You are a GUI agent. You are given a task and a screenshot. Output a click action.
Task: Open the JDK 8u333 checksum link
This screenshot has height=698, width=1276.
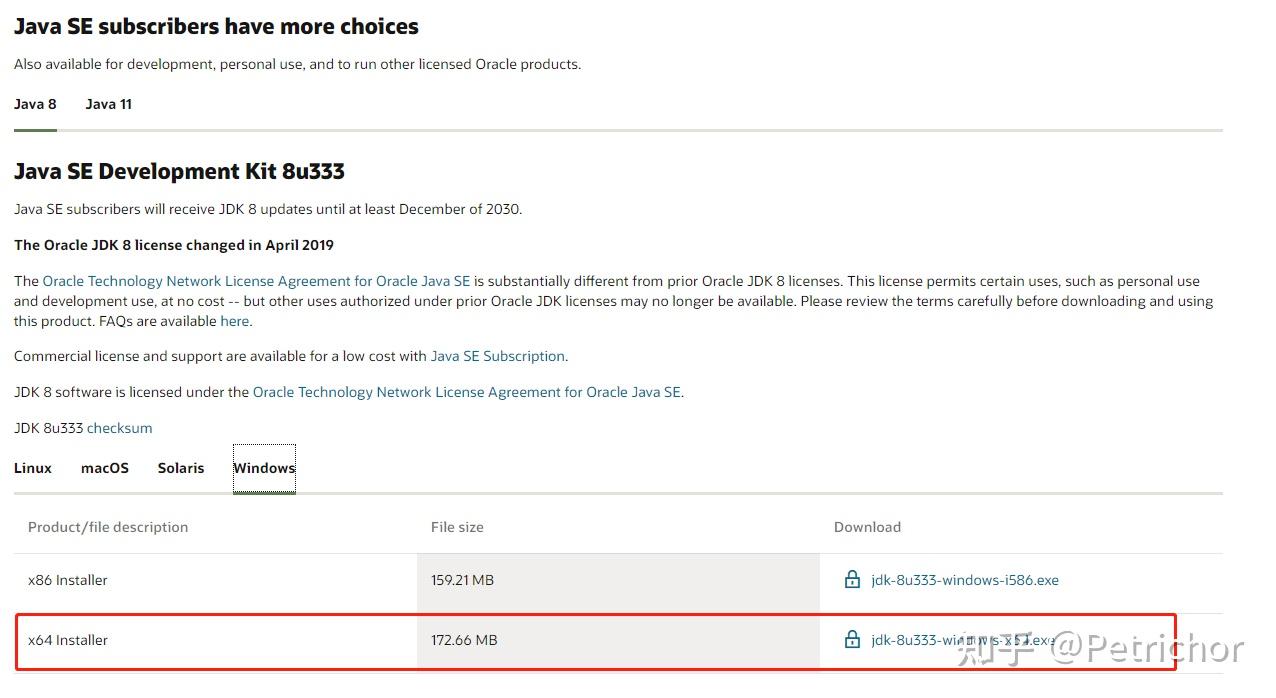coord(119,428)
